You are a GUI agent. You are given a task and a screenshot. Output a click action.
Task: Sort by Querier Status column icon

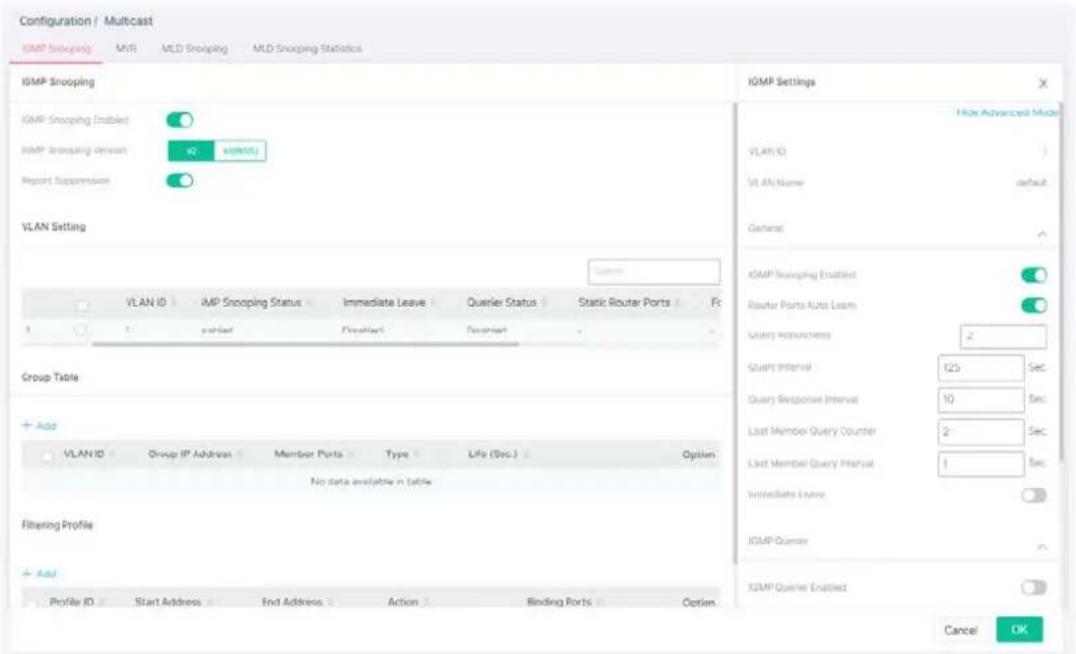click(543, 303)
